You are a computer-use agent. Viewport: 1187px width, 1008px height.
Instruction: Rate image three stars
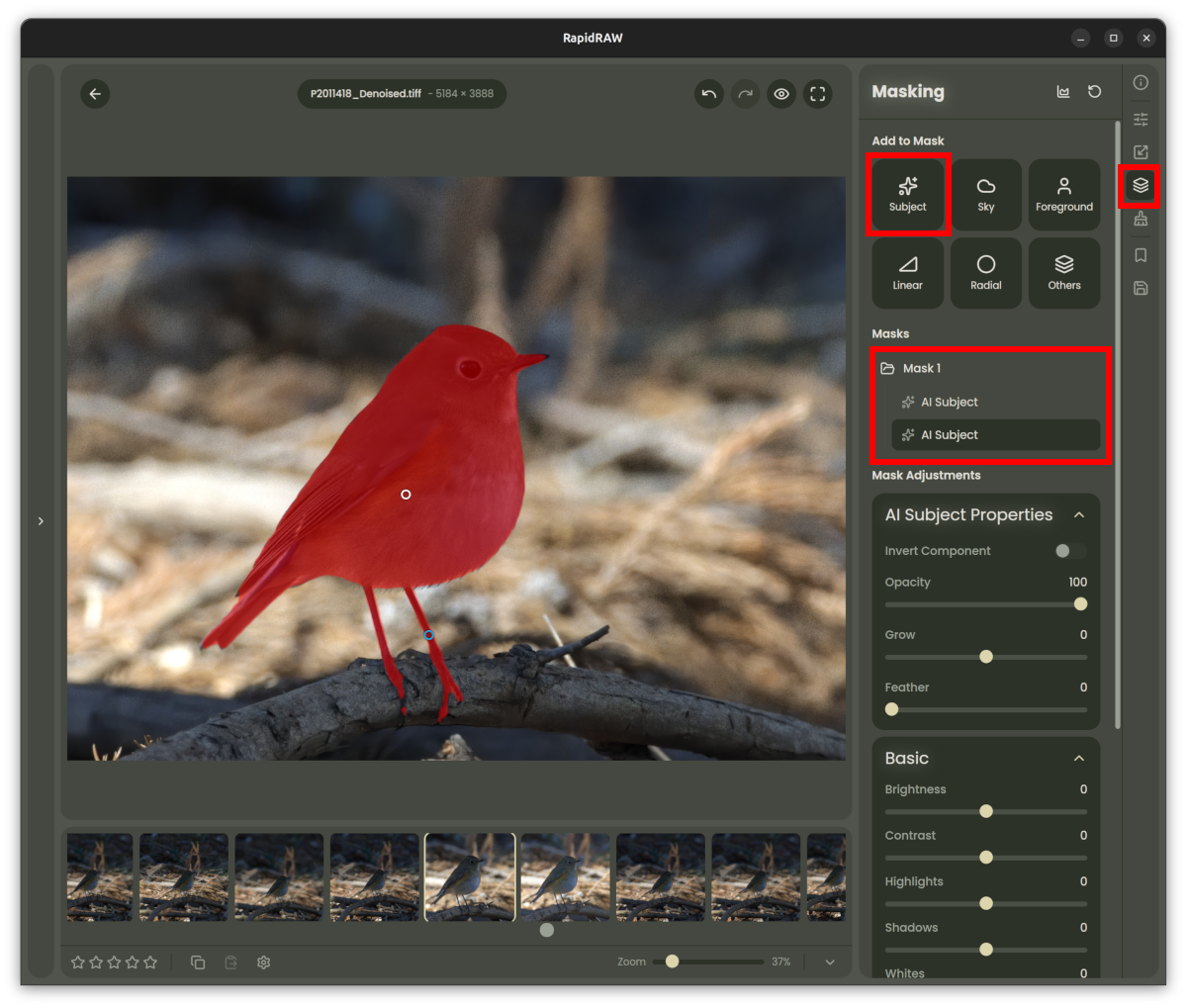pos(114,962)
